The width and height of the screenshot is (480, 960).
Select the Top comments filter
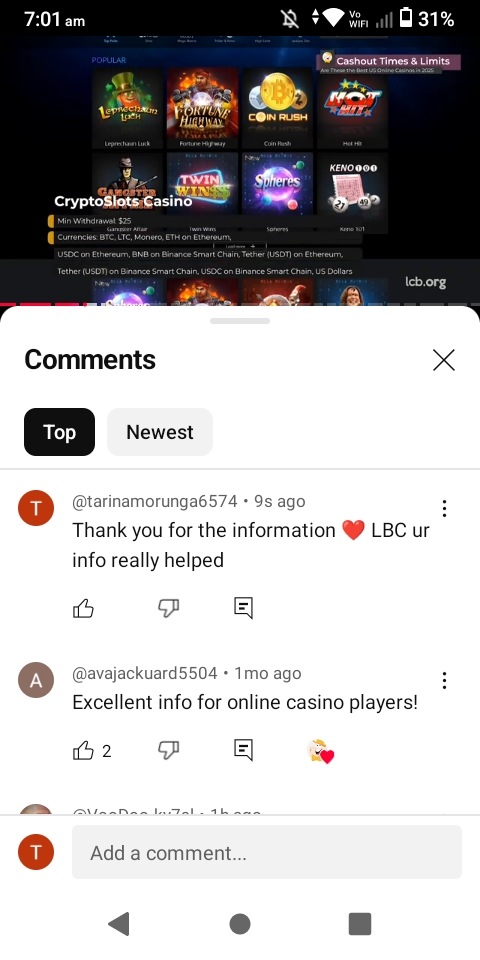(59, 432)
